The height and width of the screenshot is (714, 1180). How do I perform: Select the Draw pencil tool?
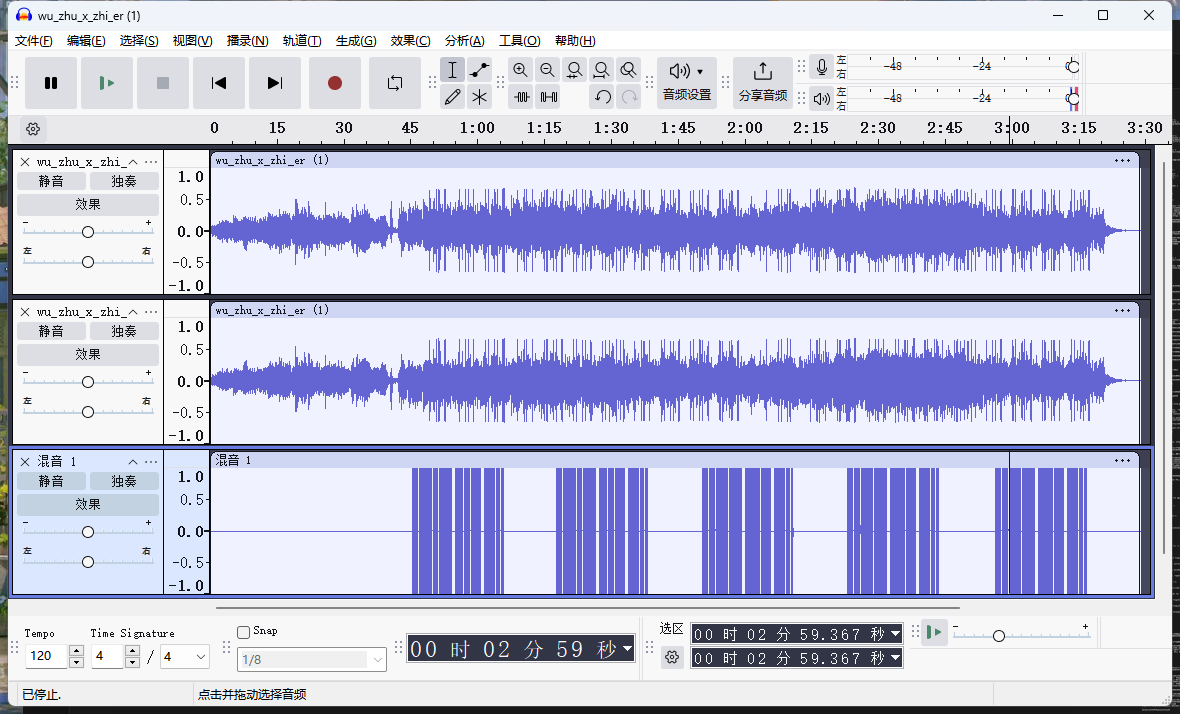click(x=453, y=97)
